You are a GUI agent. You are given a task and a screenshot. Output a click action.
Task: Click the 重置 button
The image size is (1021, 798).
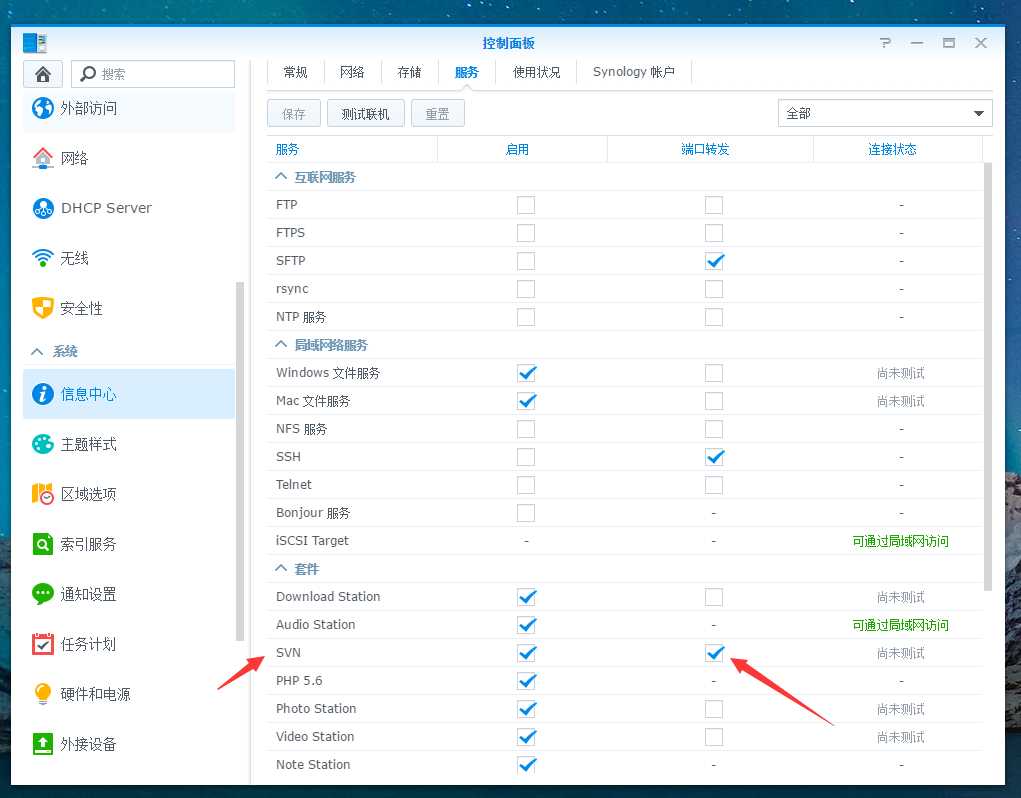438,114
